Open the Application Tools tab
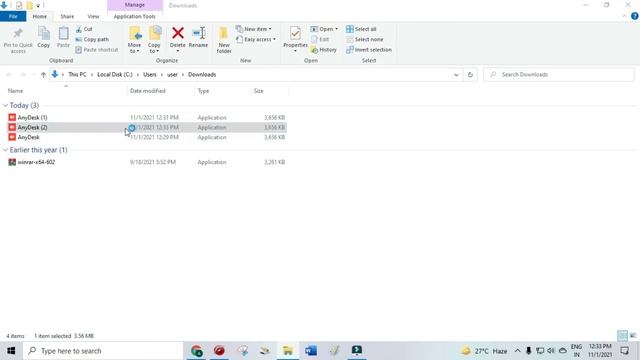This screenshot has width=640, height=360. click(135, 16)
